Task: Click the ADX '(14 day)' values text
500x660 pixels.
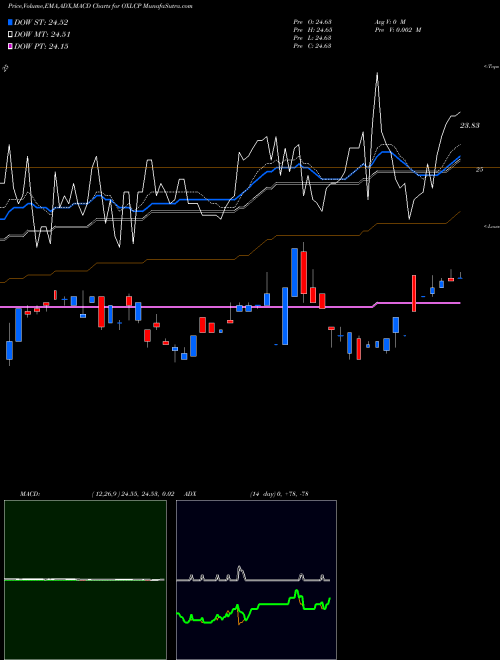Action: (279, 494)
